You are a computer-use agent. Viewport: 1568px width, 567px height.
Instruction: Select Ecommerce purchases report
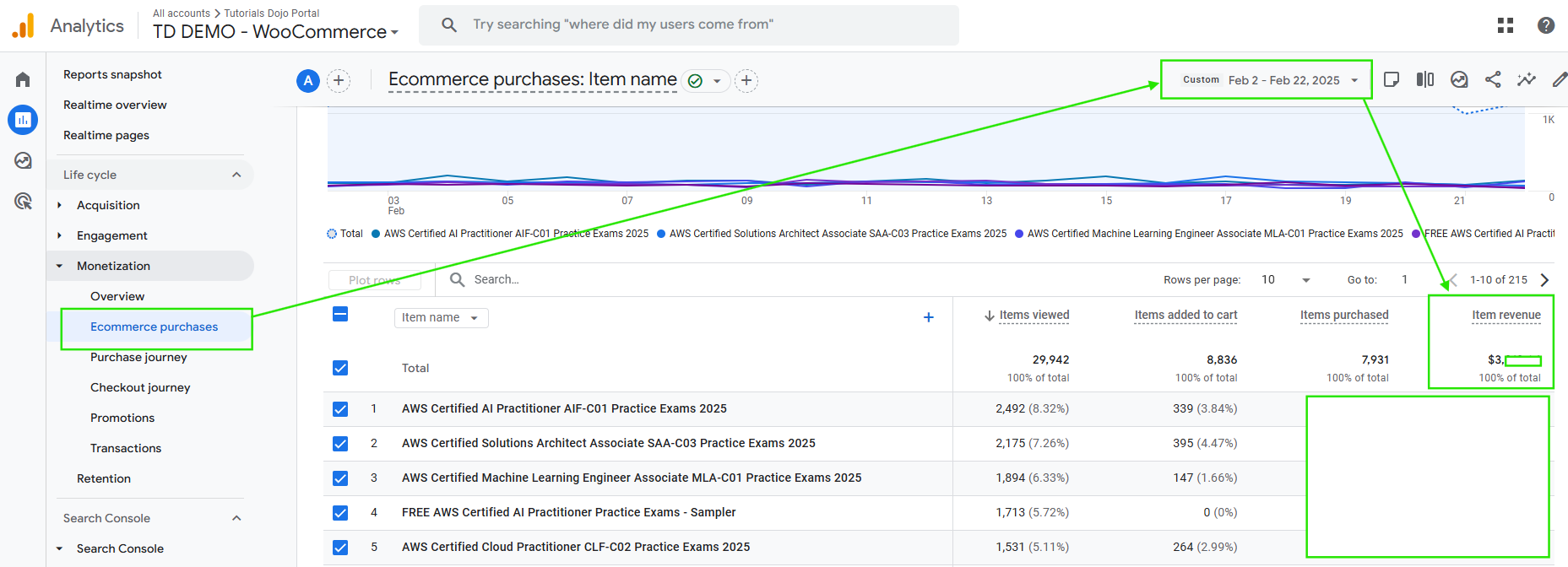[x=155, y=327]
